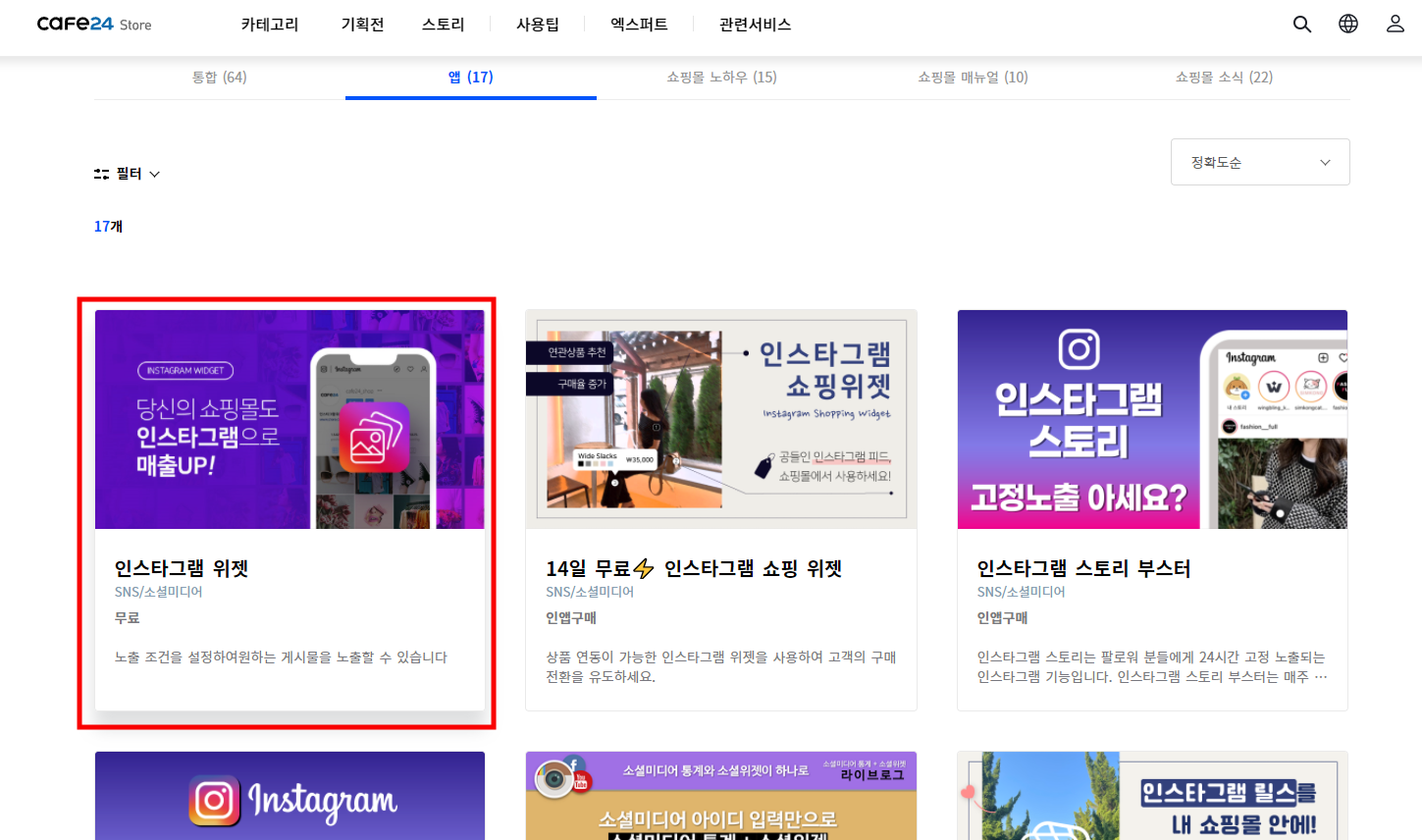Image resolution: width=1422 pixels, height=840 pixels.
Task: Switch to 쇼핑몰 매뉴얼 (10) tab
Action: (x=974, y=78)
